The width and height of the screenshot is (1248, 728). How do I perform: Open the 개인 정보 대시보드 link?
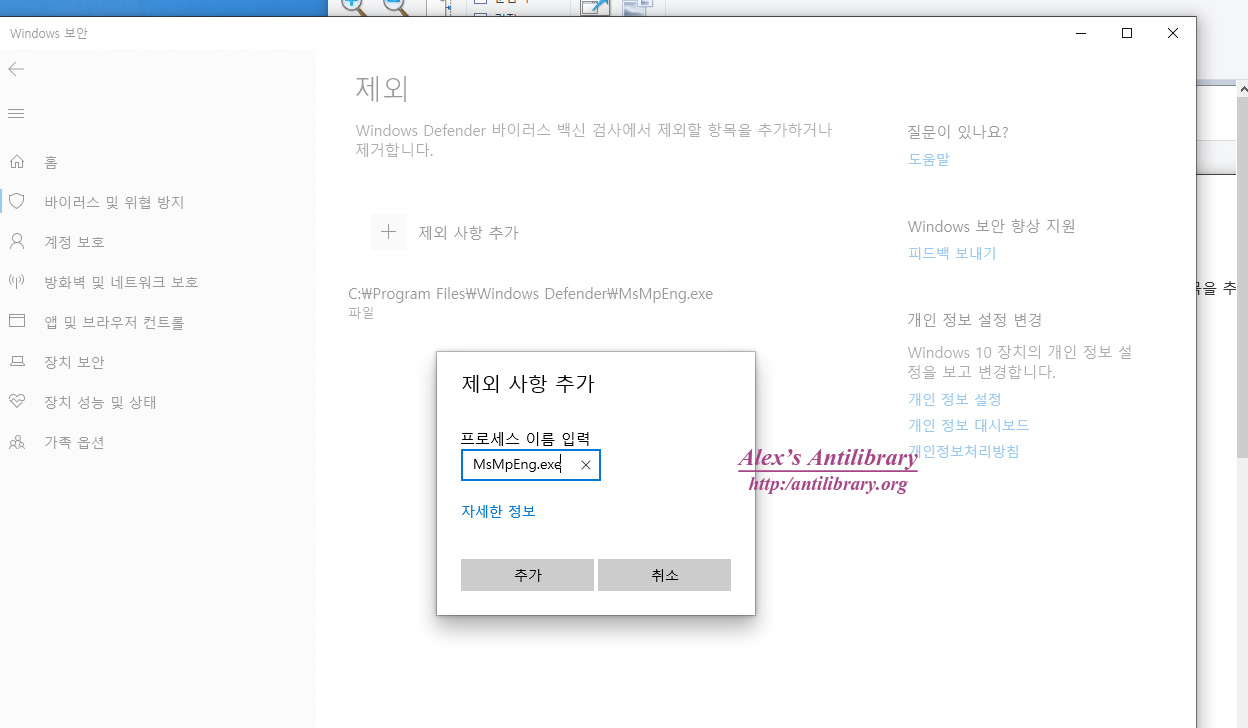pyautogui.click(x=968, y=425)
